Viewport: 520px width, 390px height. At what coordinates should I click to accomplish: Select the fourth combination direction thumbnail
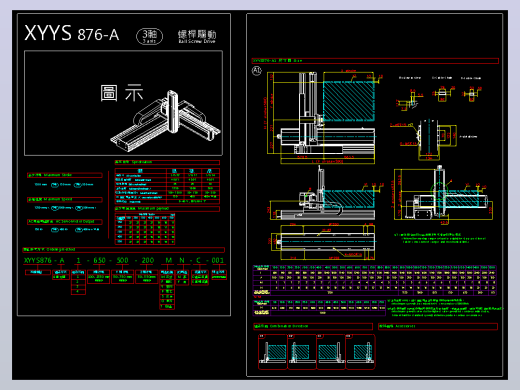[x=360, y=352]
